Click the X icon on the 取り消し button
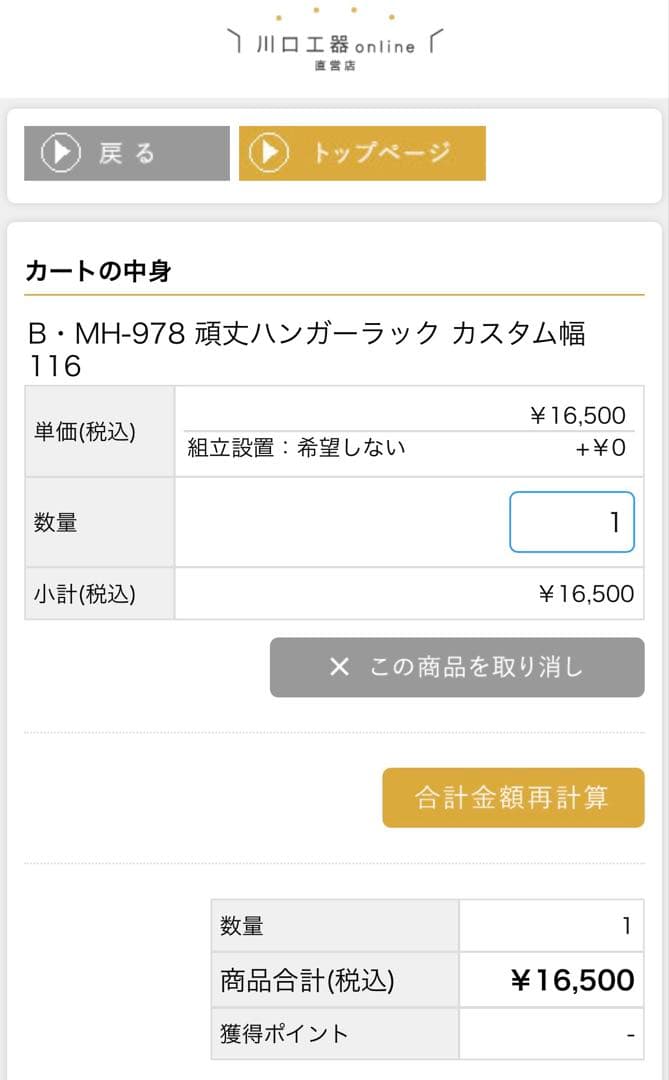Image resolution: width=669 pixels, height=1080 pixels. tap(340, 667)
